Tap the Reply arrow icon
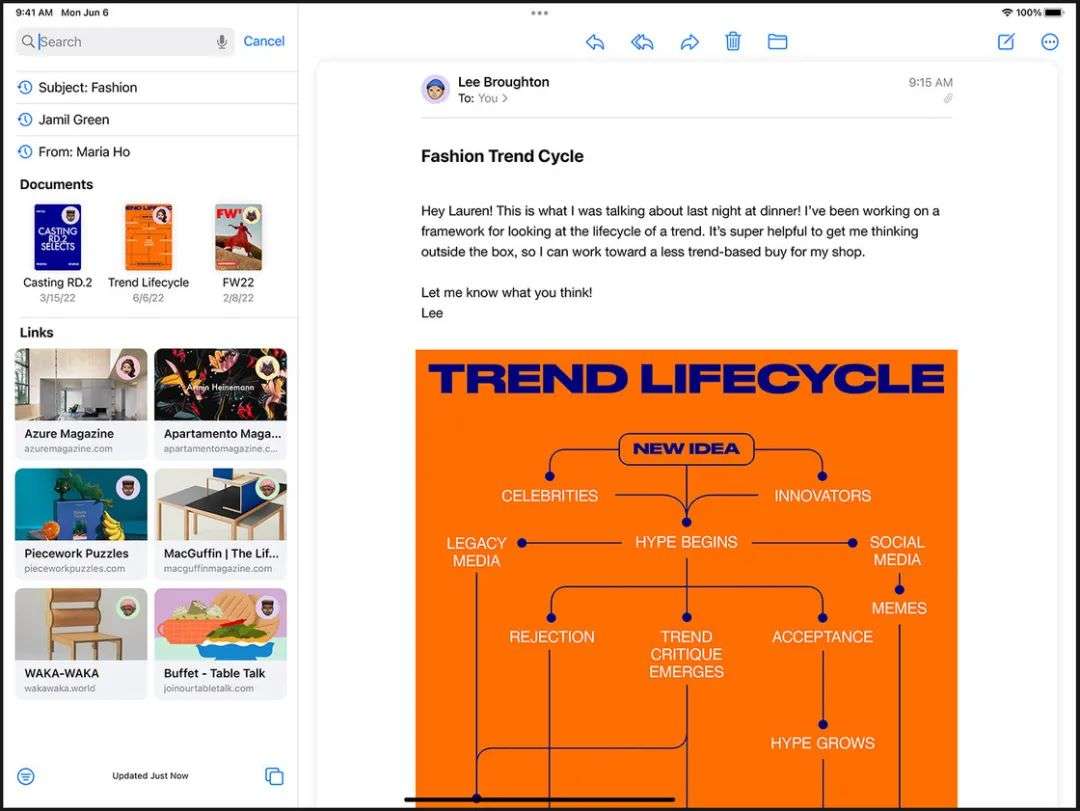This screenshot has width=1080, height=811. [x=595, y=42]
